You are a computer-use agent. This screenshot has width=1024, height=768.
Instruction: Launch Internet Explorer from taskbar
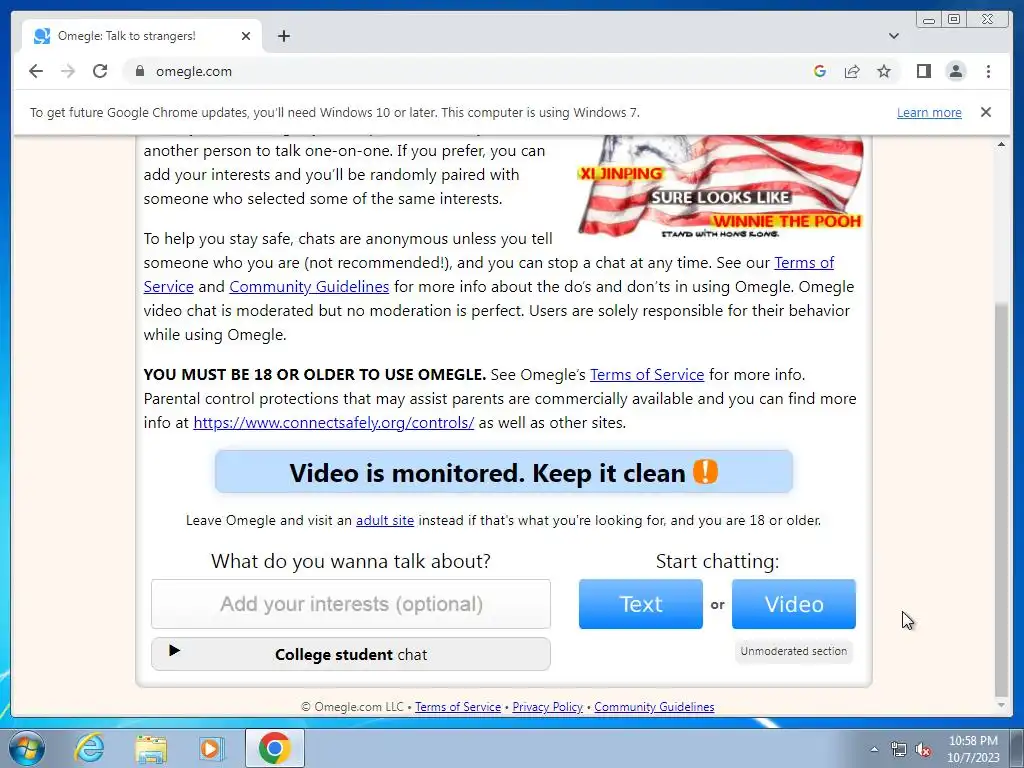[x=89, y=748]
